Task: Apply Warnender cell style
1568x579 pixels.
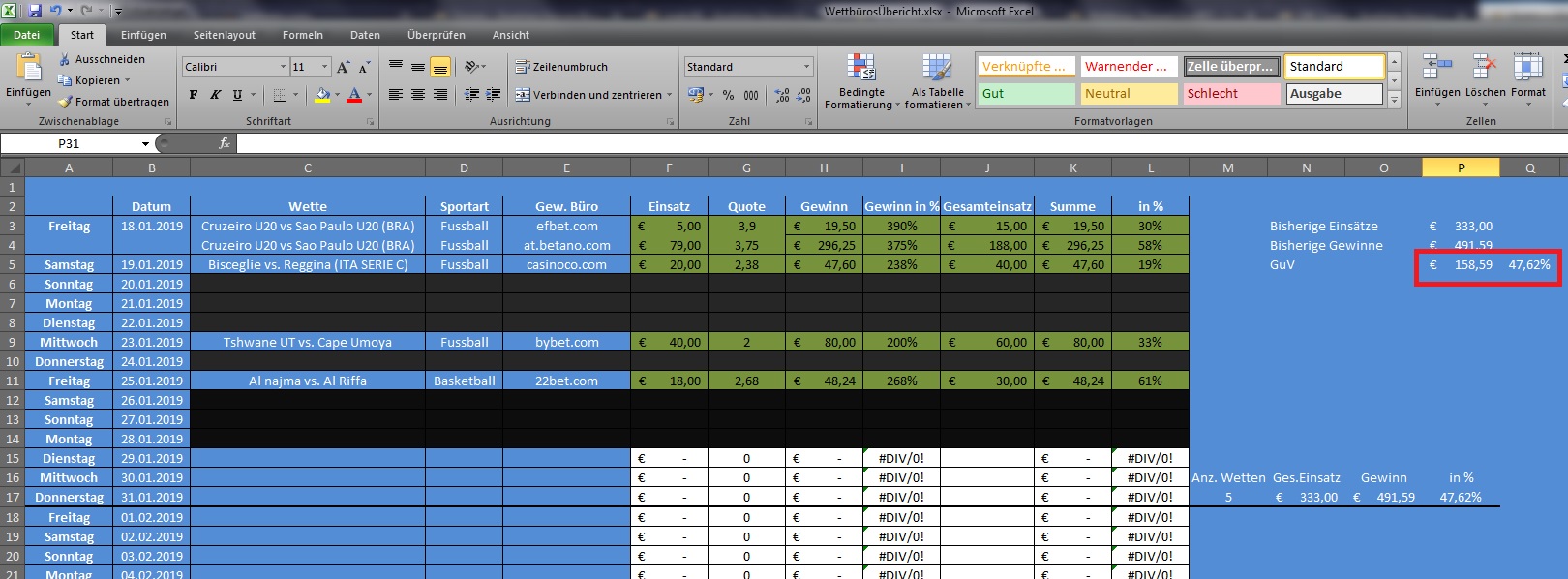Action: point(1129,67)
